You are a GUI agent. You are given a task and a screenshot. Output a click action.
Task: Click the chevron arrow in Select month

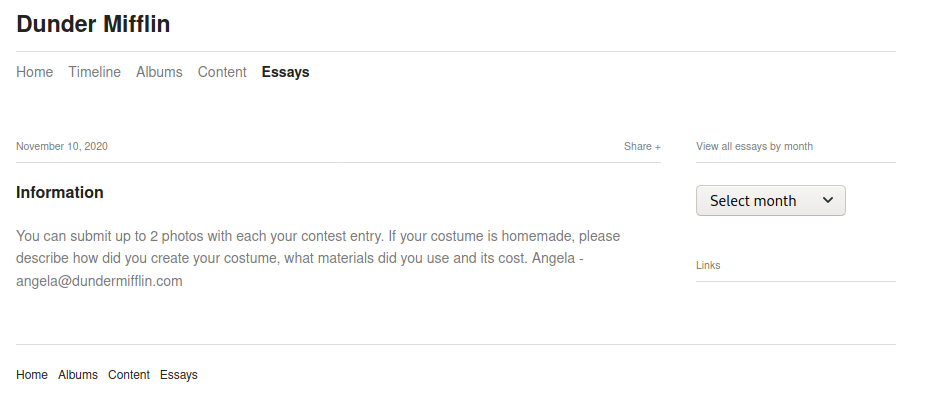coord(828,200)
